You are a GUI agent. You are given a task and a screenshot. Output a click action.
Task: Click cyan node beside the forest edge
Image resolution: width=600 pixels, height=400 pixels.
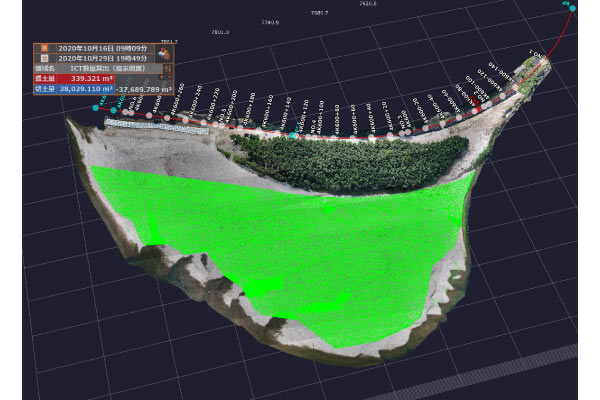tap(292, 134)
